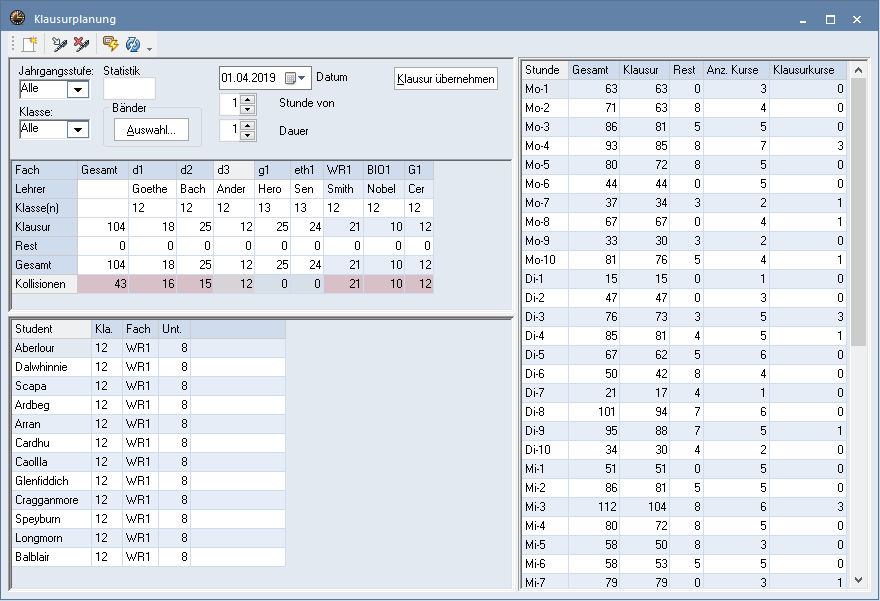Select the Di-3 row
This screenshot has width=880, height=601.
tap(684, 317)
